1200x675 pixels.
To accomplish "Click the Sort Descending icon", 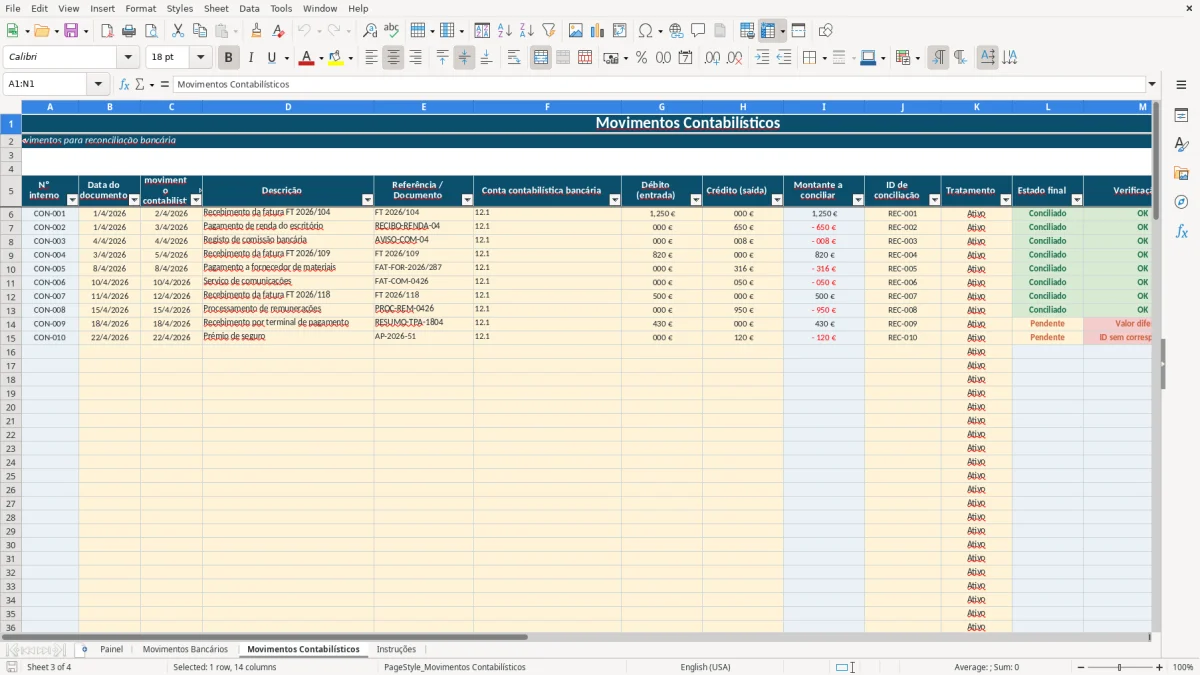I will tap(527, 31).
